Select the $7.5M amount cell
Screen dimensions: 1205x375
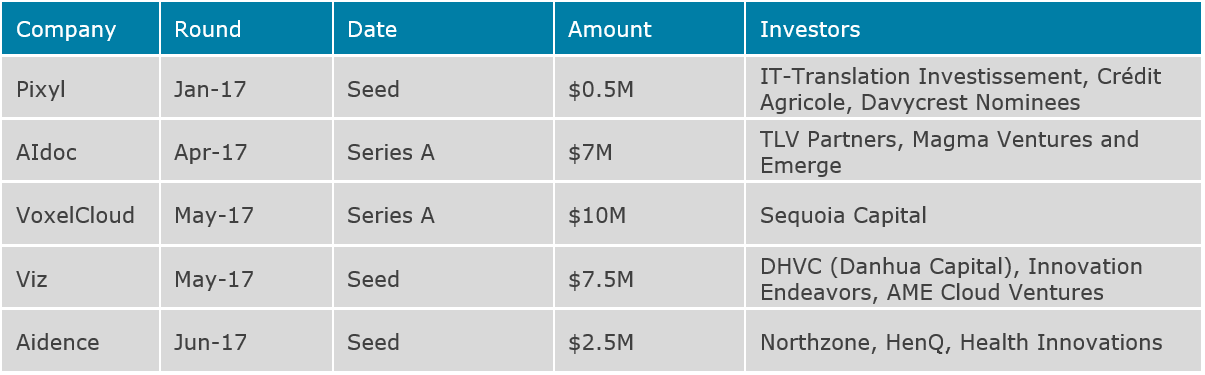649,279
